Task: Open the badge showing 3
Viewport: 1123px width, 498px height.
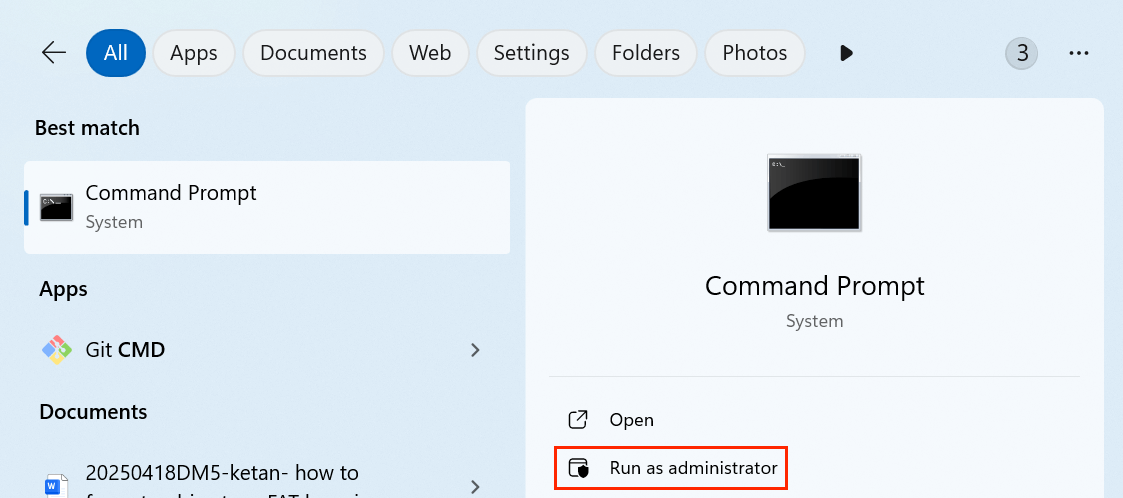Action: (1021, 53)
